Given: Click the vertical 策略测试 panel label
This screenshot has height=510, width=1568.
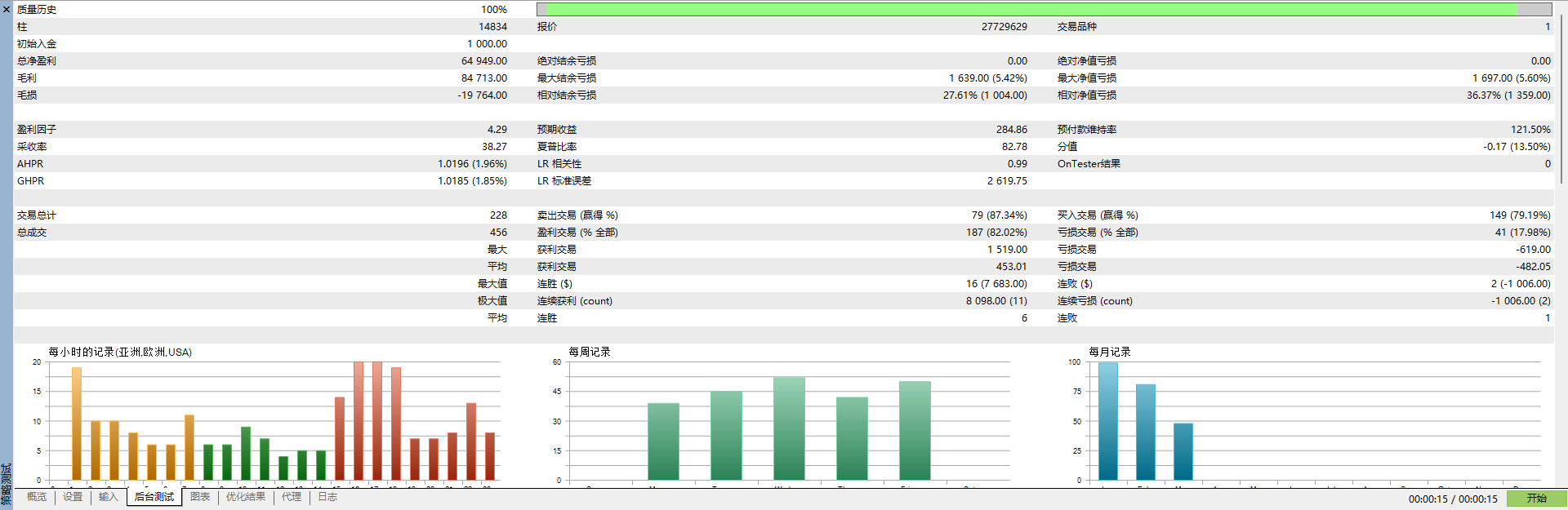Looking at the screenshot, I should 7,485.
